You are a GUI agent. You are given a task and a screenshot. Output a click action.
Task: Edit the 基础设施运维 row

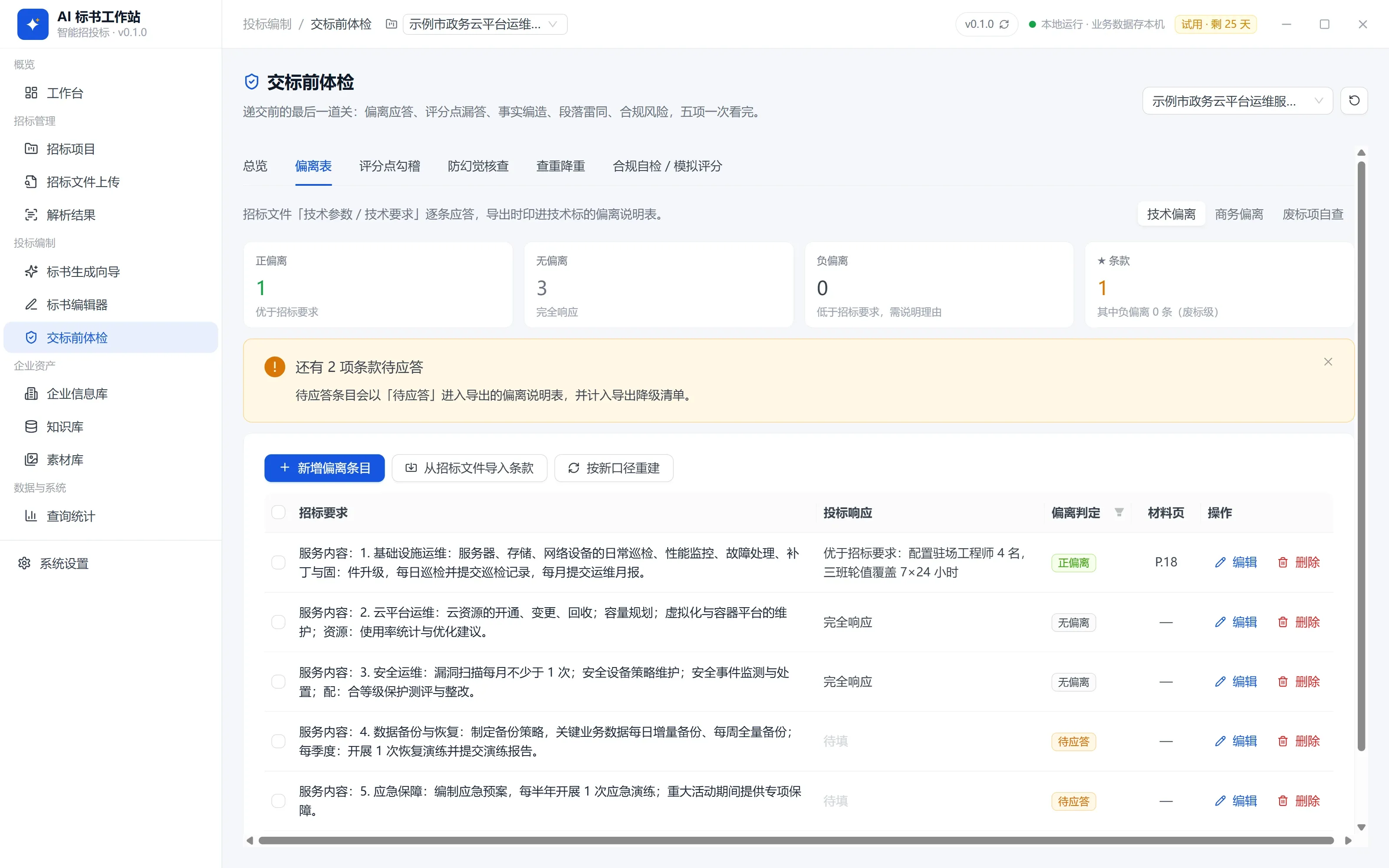tap(1236, 562)
